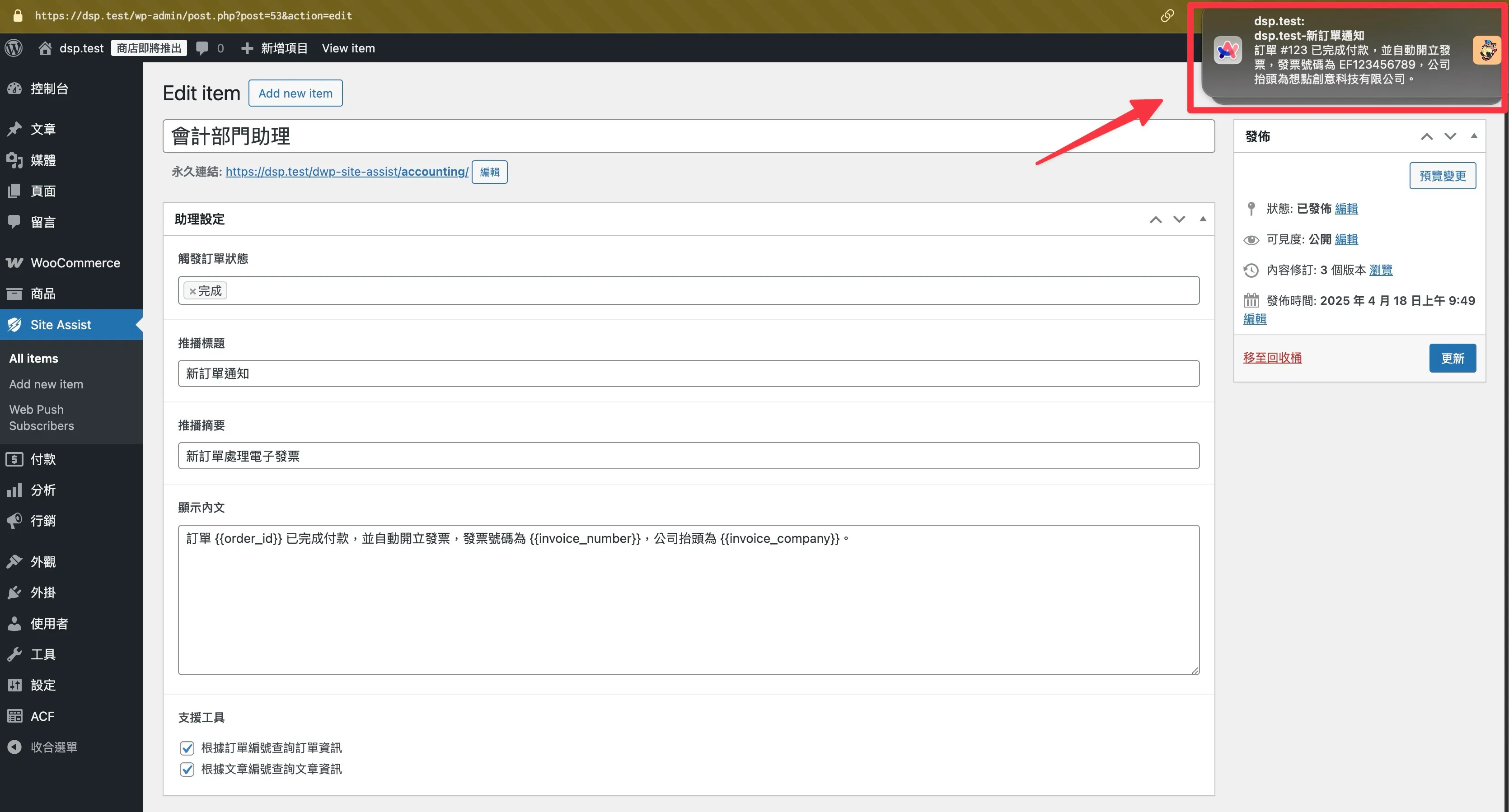Open the Site Assist menu
1509x812 pixels.
61,324
